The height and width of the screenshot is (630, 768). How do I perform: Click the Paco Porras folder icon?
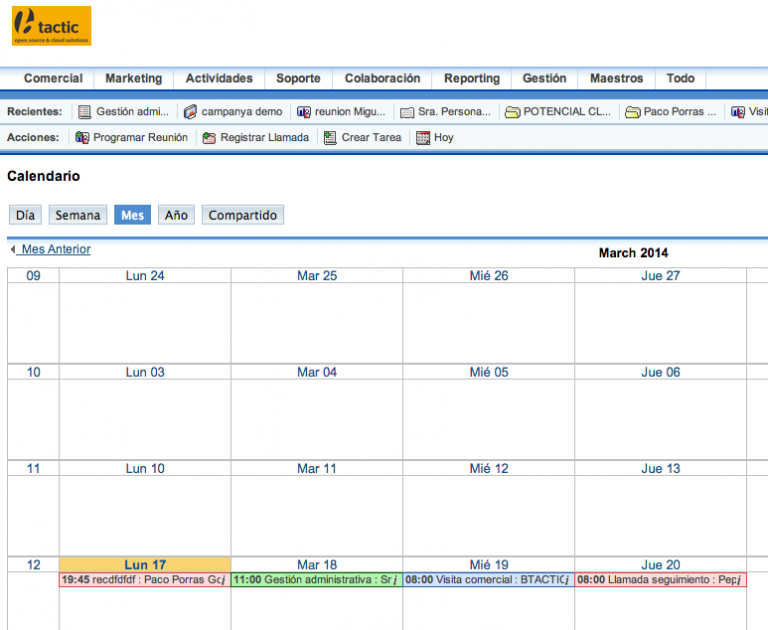tap(633, 112)
